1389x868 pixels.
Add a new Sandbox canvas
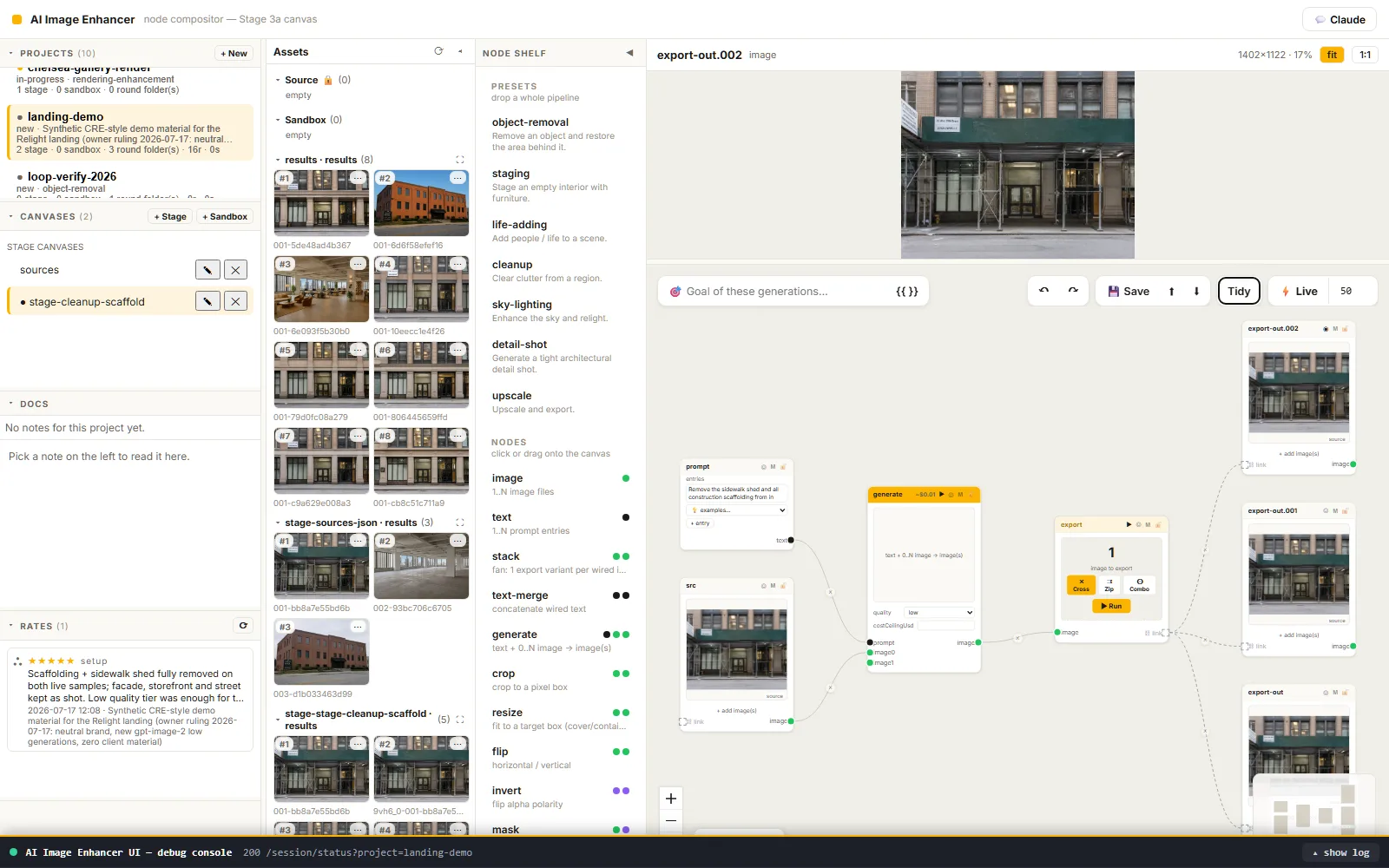point(225,216)
